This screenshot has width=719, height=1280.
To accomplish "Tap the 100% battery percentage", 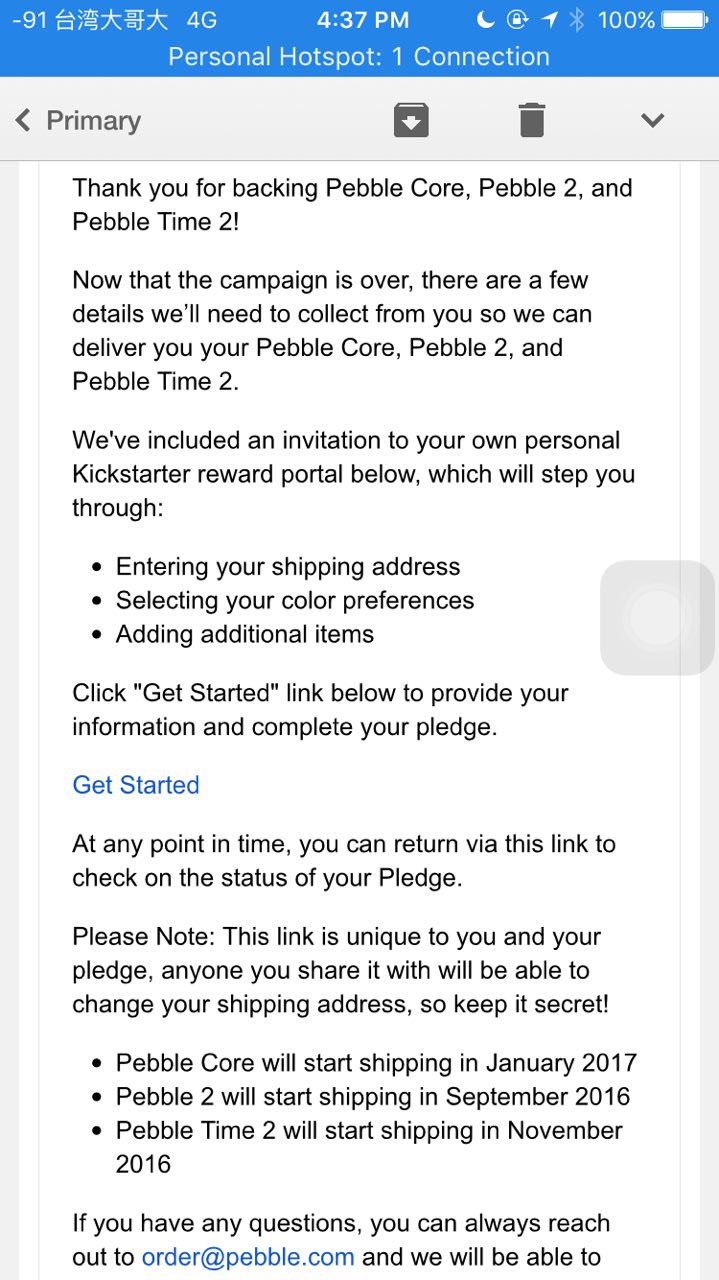I will (626, 20).
